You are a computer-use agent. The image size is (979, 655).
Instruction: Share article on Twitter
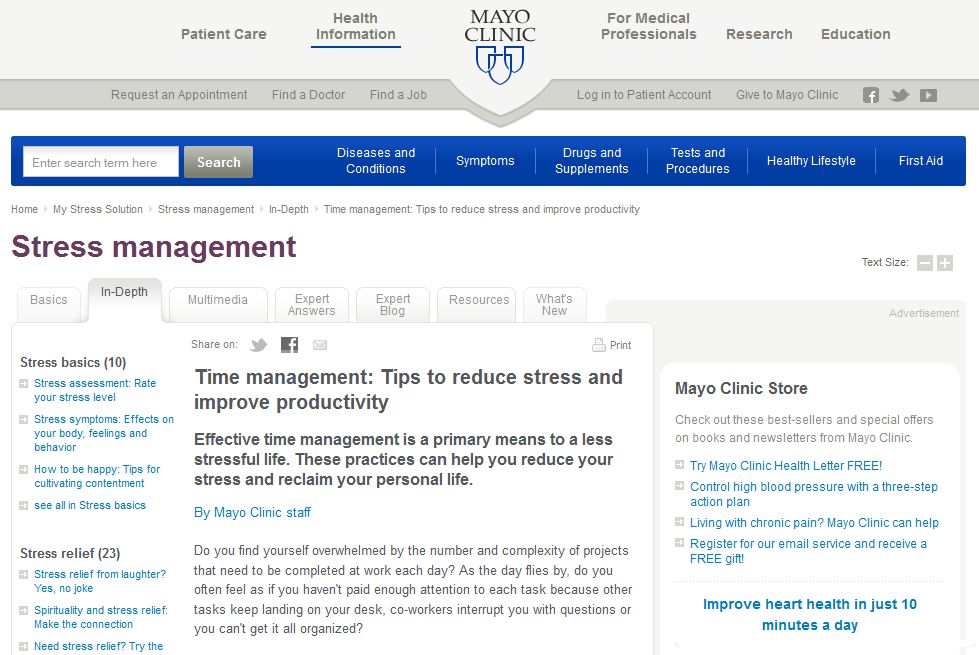(x=259, y=345)
